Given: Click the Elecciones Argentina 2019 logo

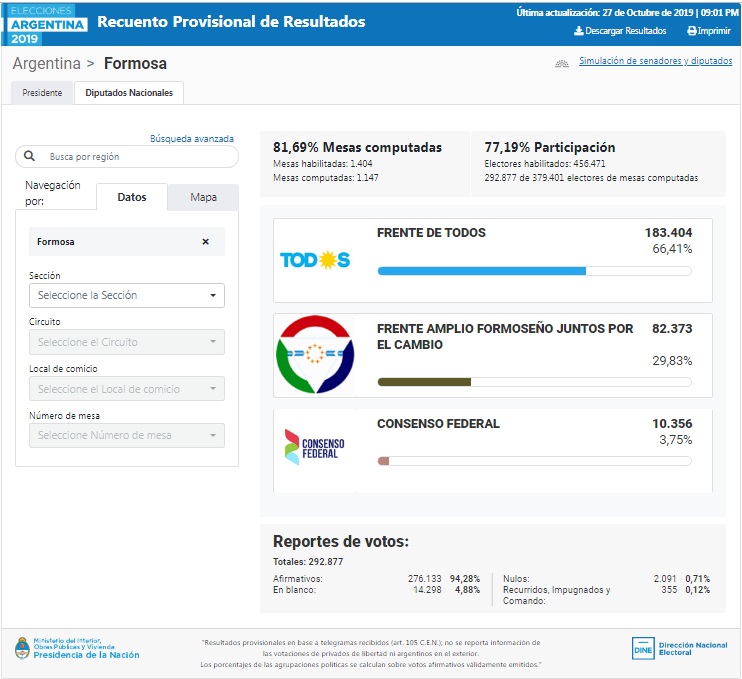Looking at the screenshot, I should pyautogui.click(x=47, y=25).
